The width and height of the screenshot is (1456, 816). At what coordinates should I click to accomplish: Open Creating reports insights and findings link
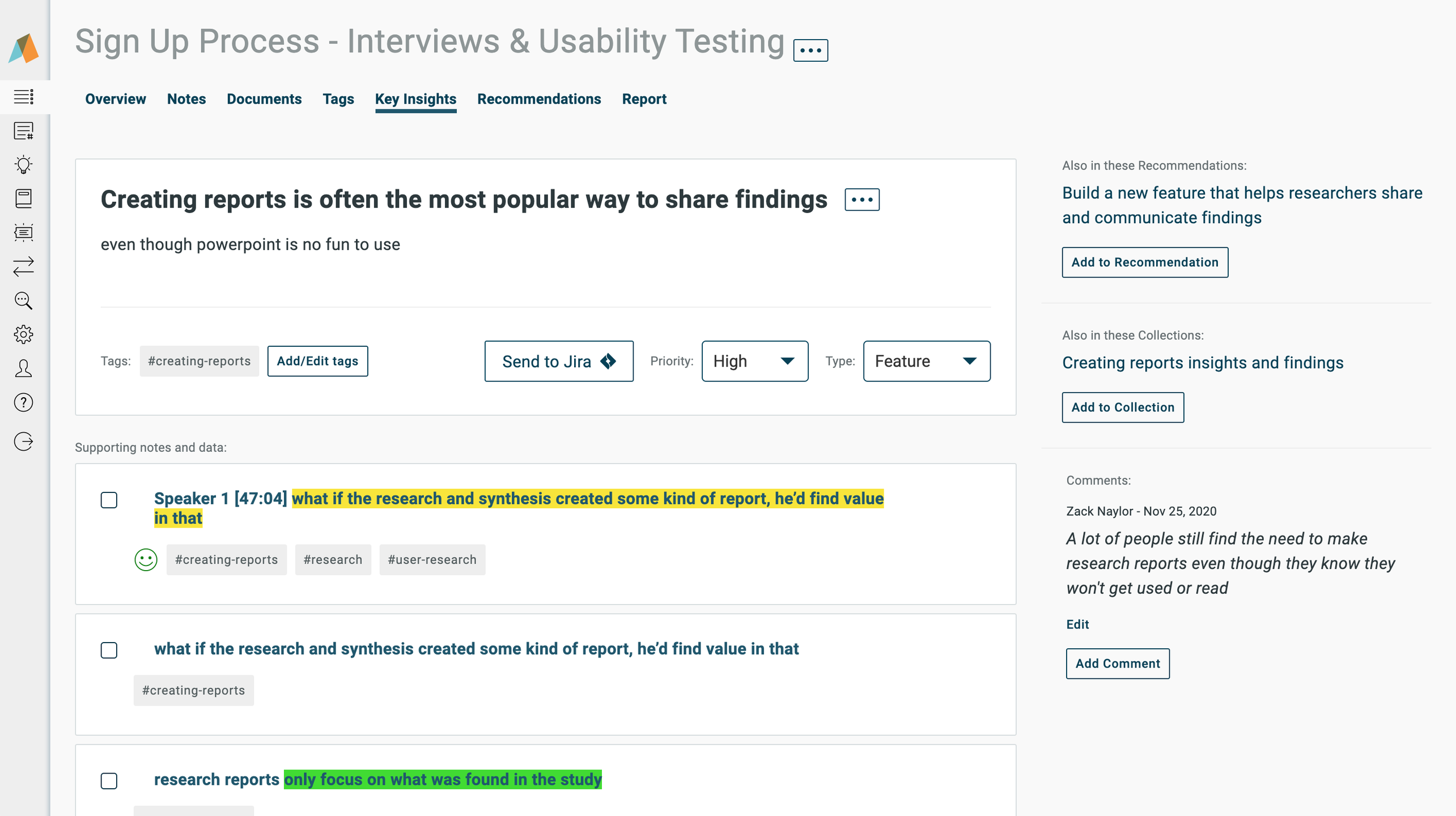pos(1202,363)
